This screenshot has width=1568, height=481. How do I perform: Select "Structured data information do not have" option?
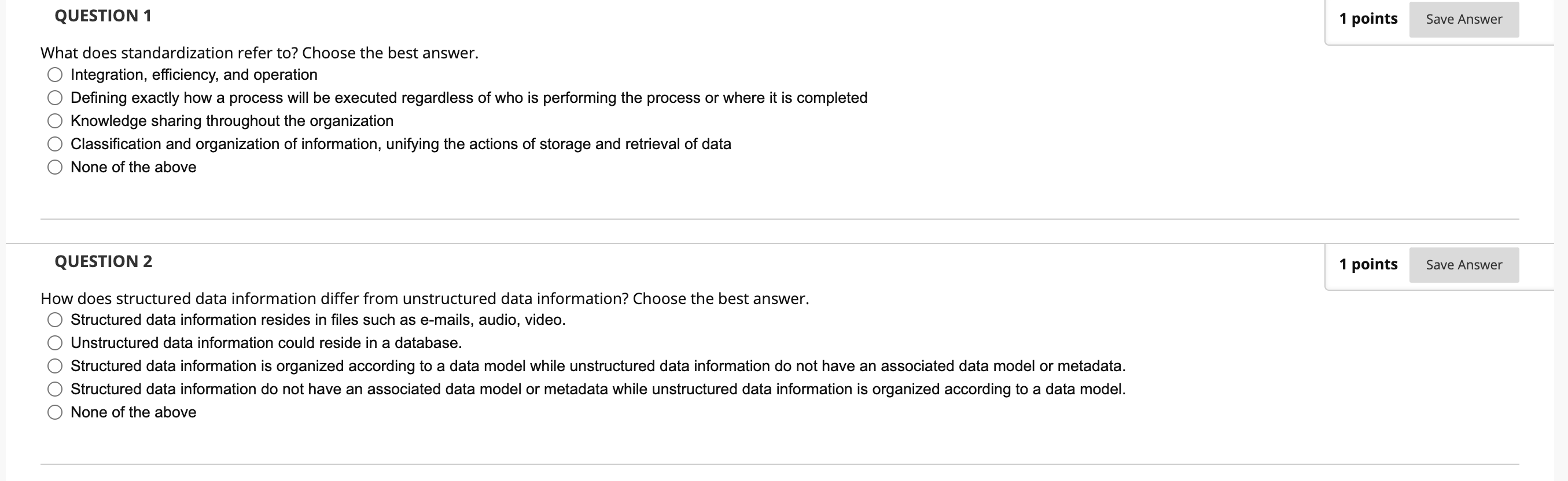[55, 388]
